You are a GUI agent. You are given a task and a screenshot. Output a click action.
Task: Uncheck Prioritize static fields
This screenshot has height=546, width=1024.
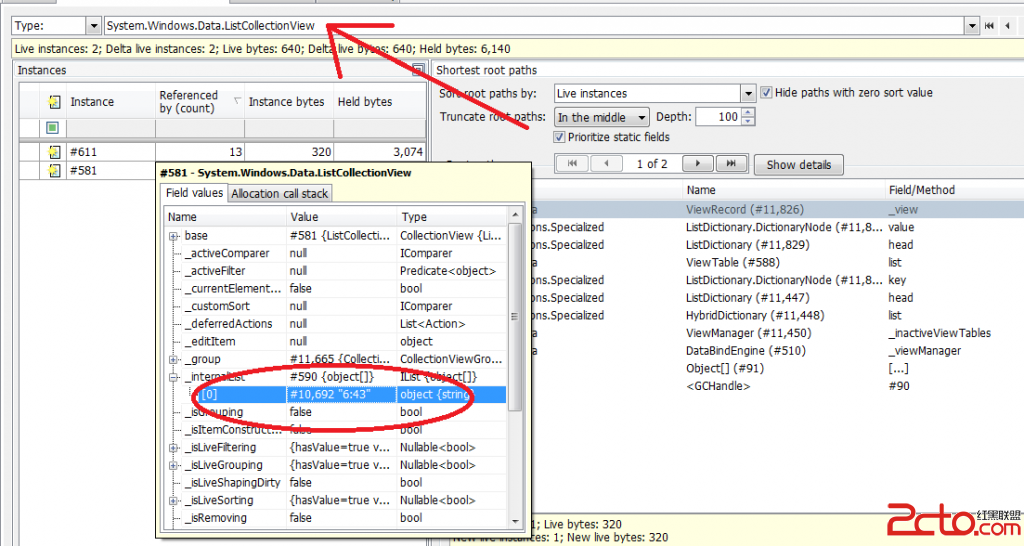pos(560,137)
